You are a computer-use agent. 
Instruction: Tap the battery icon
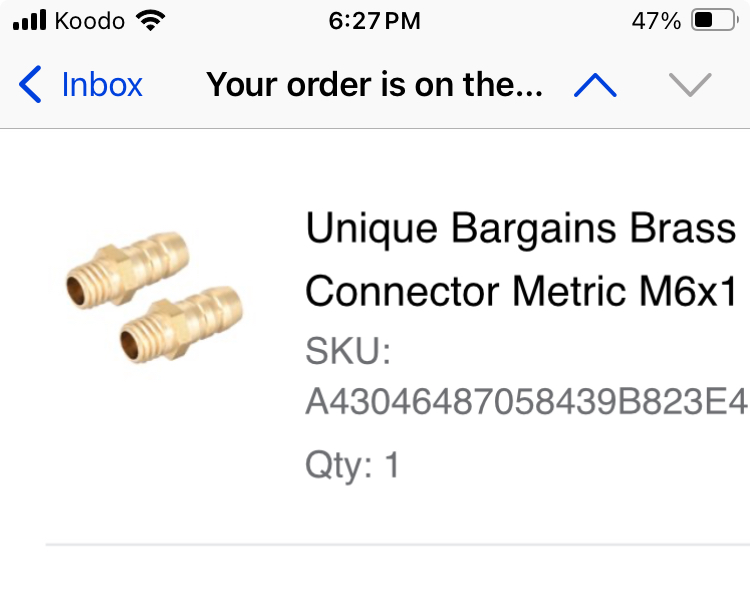click(x=714, y=21)
